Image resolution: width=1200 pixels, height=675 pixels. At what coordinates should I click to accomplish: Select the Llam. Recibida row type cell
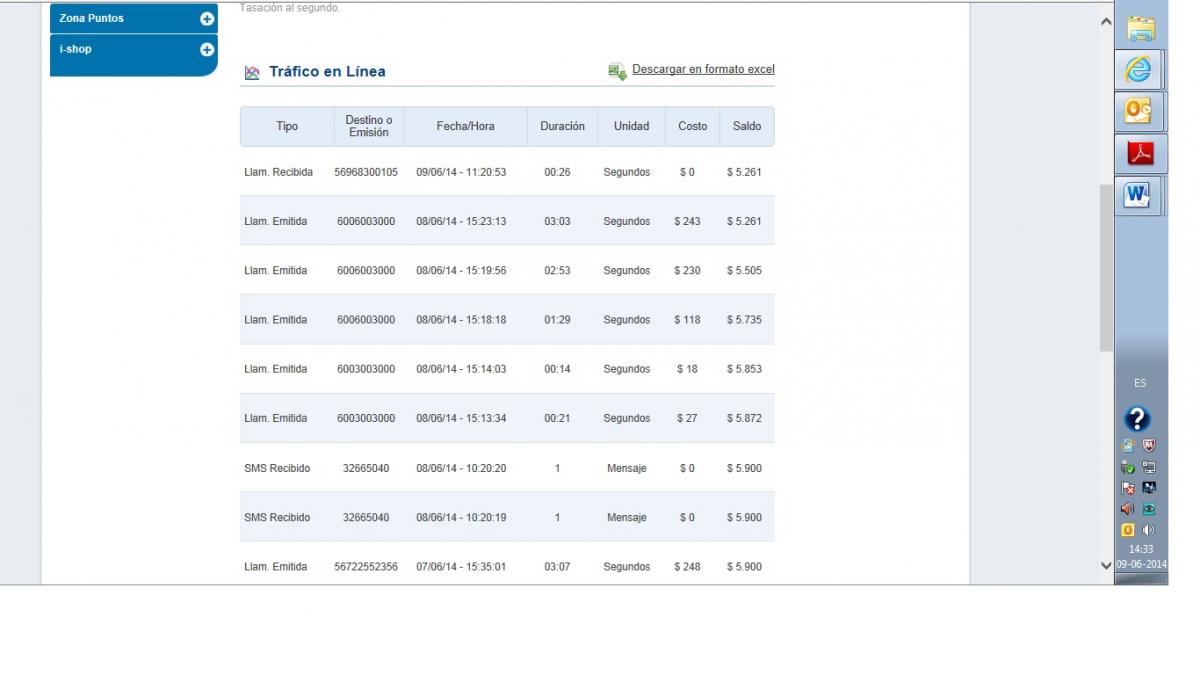[279, 172]
